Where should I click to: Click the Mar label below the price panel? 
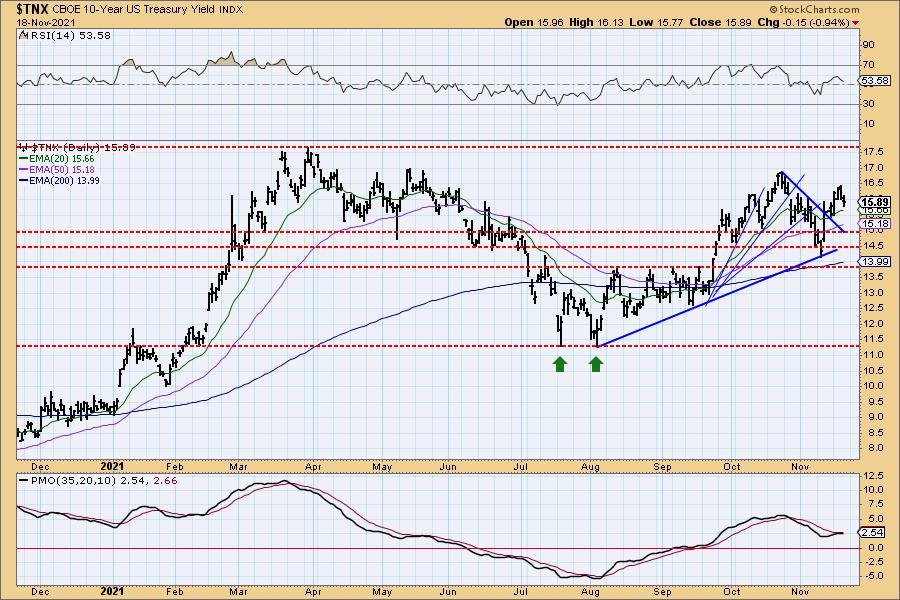(238, 467)
